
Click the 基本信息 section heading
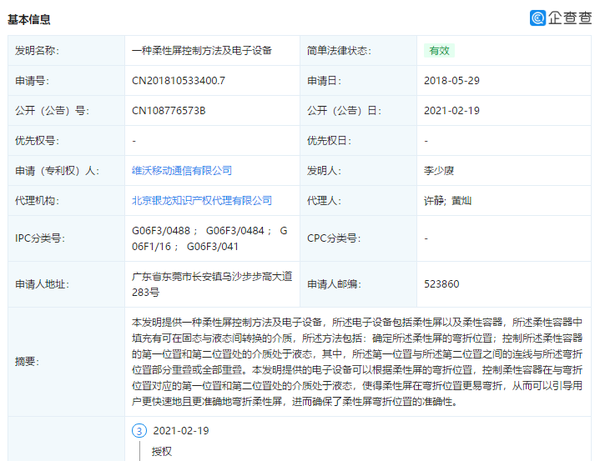(29, 19)
